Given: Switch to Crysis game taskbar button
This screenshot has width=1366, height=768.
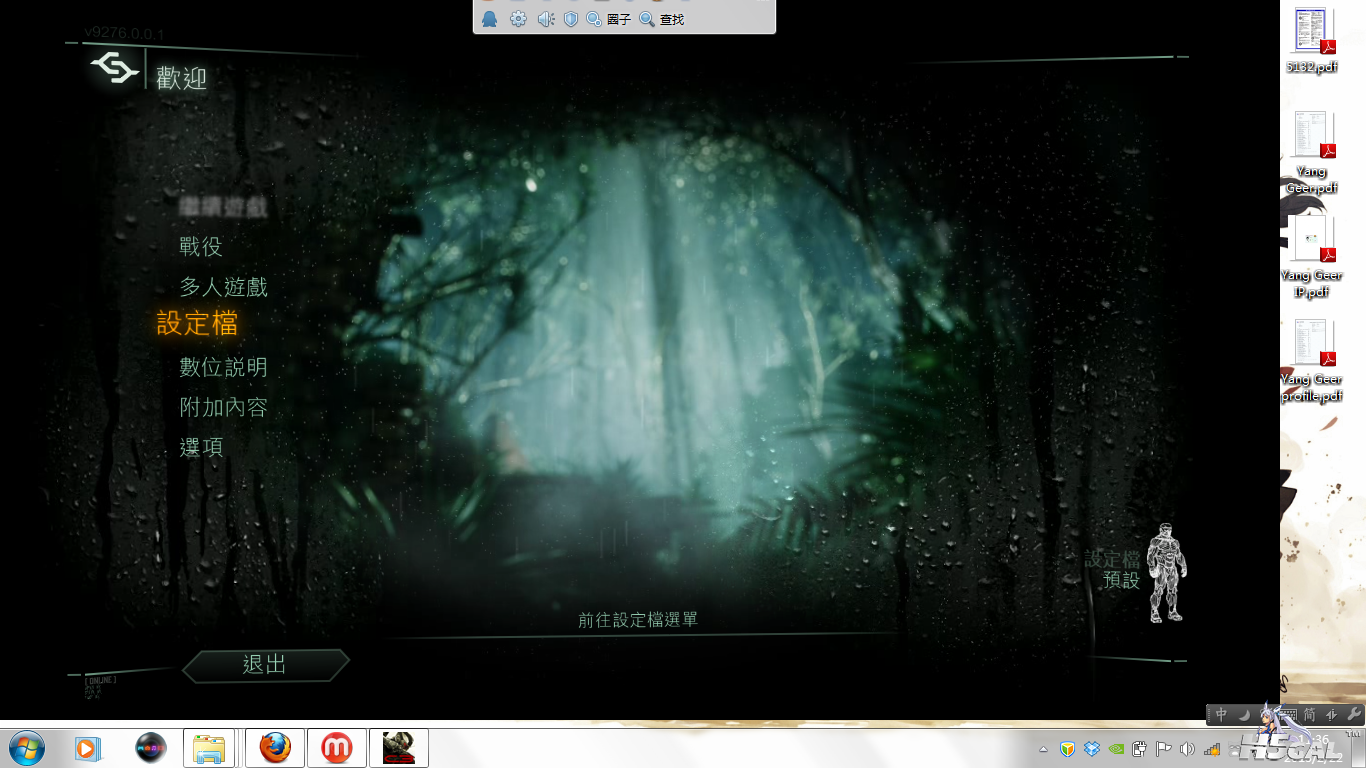Looking at the screenshot, I should pos(399,748).
